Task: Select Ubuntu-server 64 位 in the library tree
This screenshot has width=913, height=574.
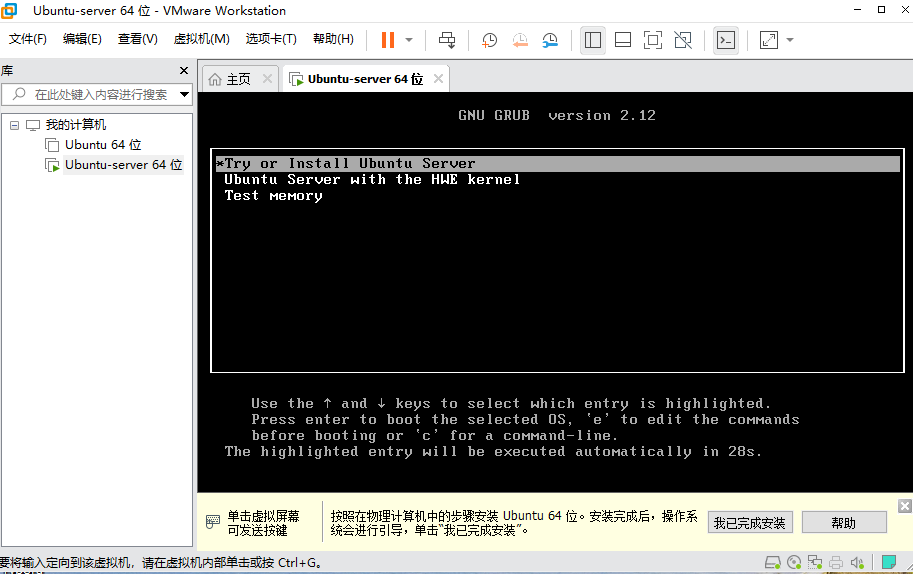Action: click(x=123, y=165)
